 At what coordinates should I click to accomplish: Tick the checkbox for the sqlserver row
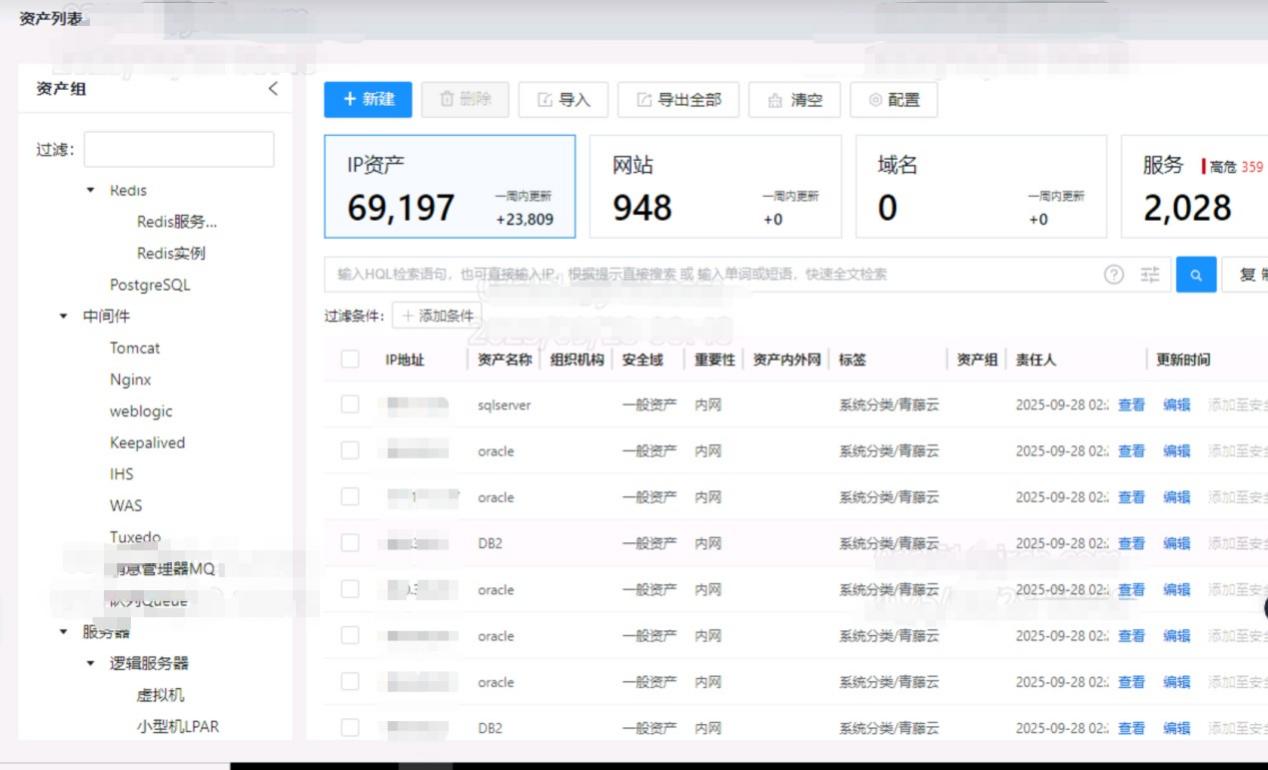pos(350,404)
